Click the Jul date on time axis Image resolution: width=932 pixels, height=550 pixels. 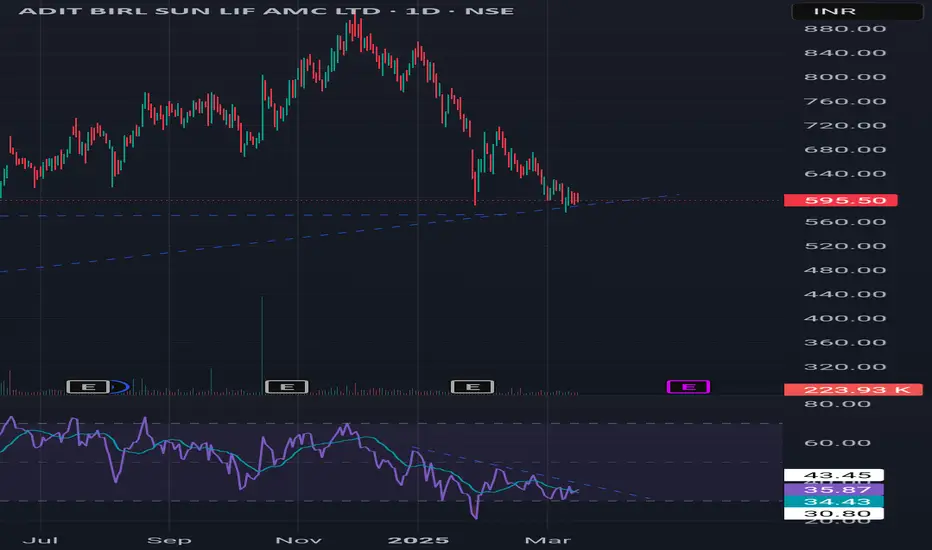[x=40, y=540]
